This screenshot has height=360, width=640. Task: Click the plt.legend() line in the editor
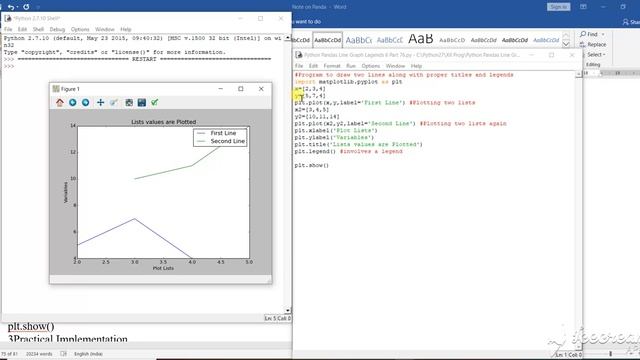[x=349, y=151]
